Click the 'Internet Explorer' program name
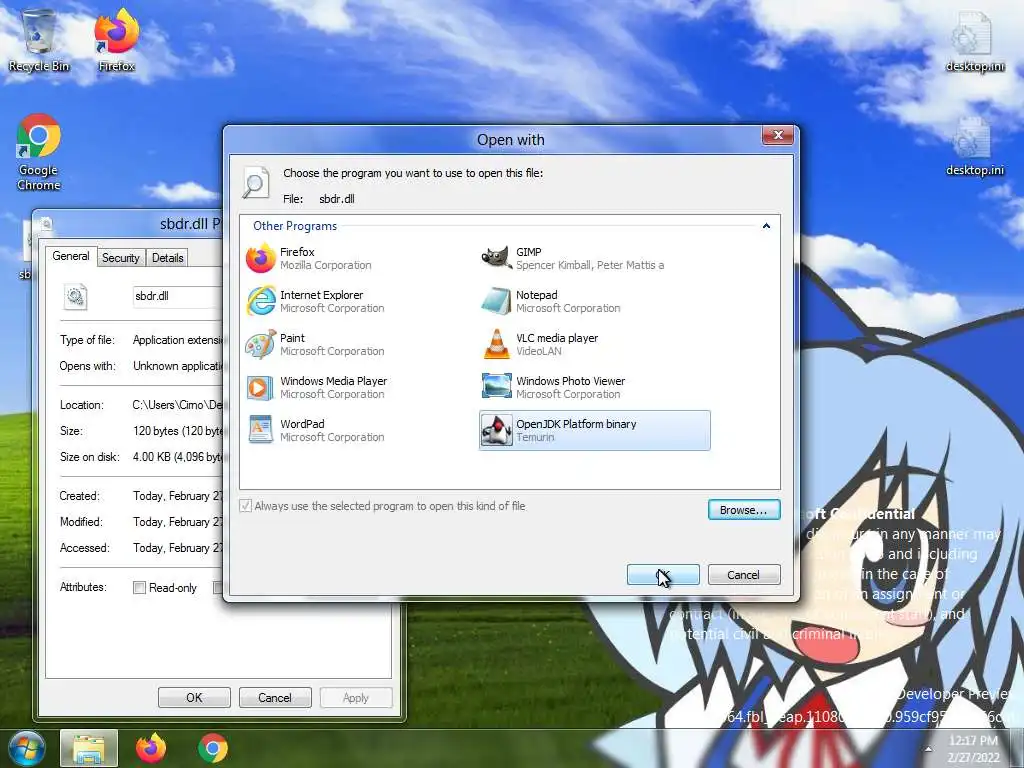 coord(321,295)
